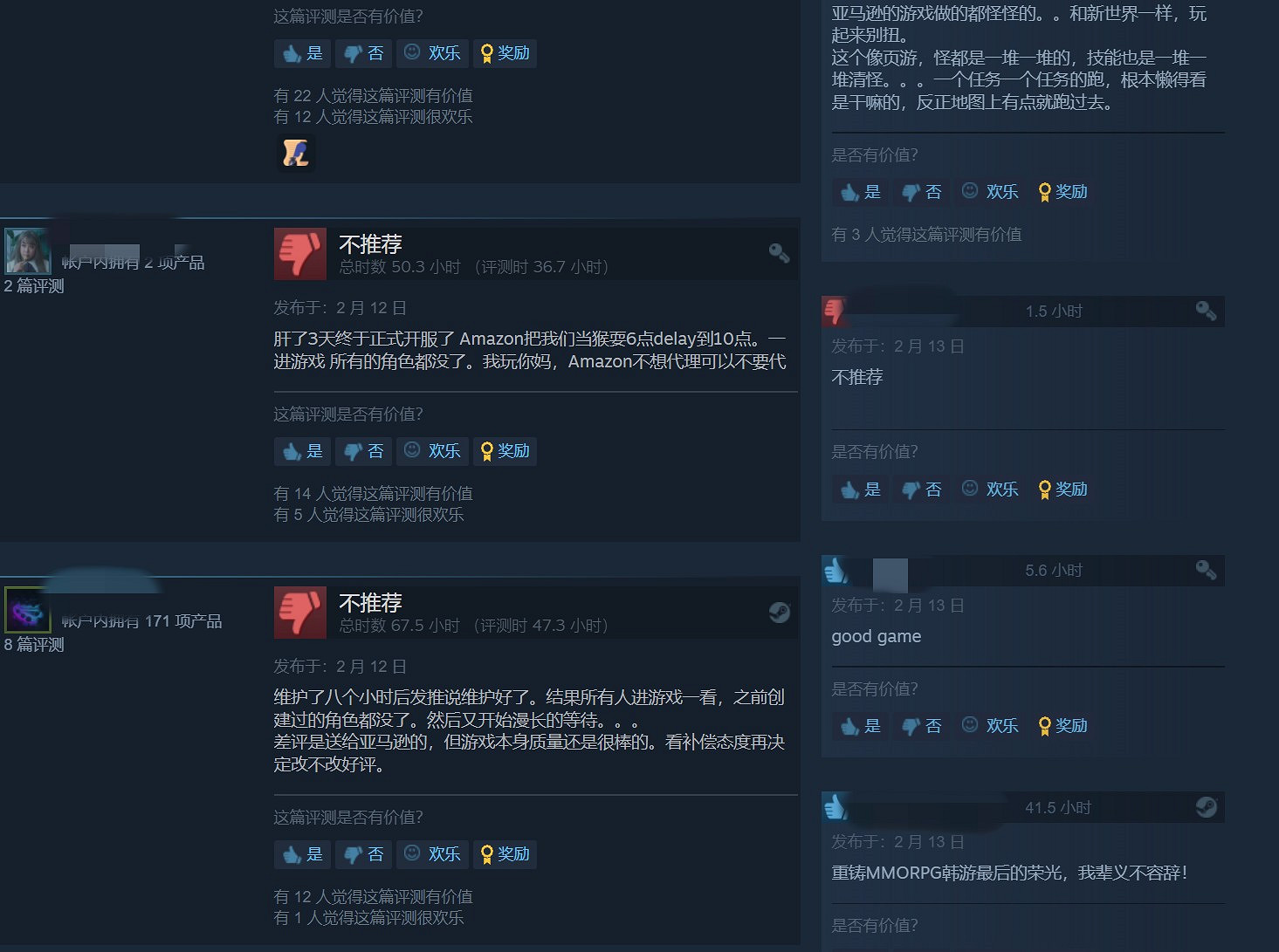Vote 是 (Yes) on the top review
Screen dimensions: 1279x952
coord(302,53)
